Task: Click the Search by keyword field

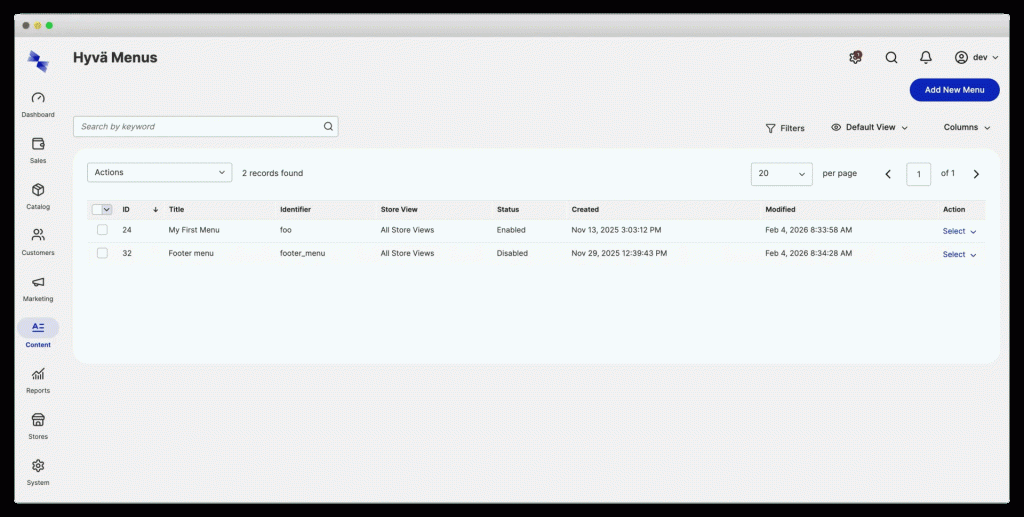Action: 205,127
